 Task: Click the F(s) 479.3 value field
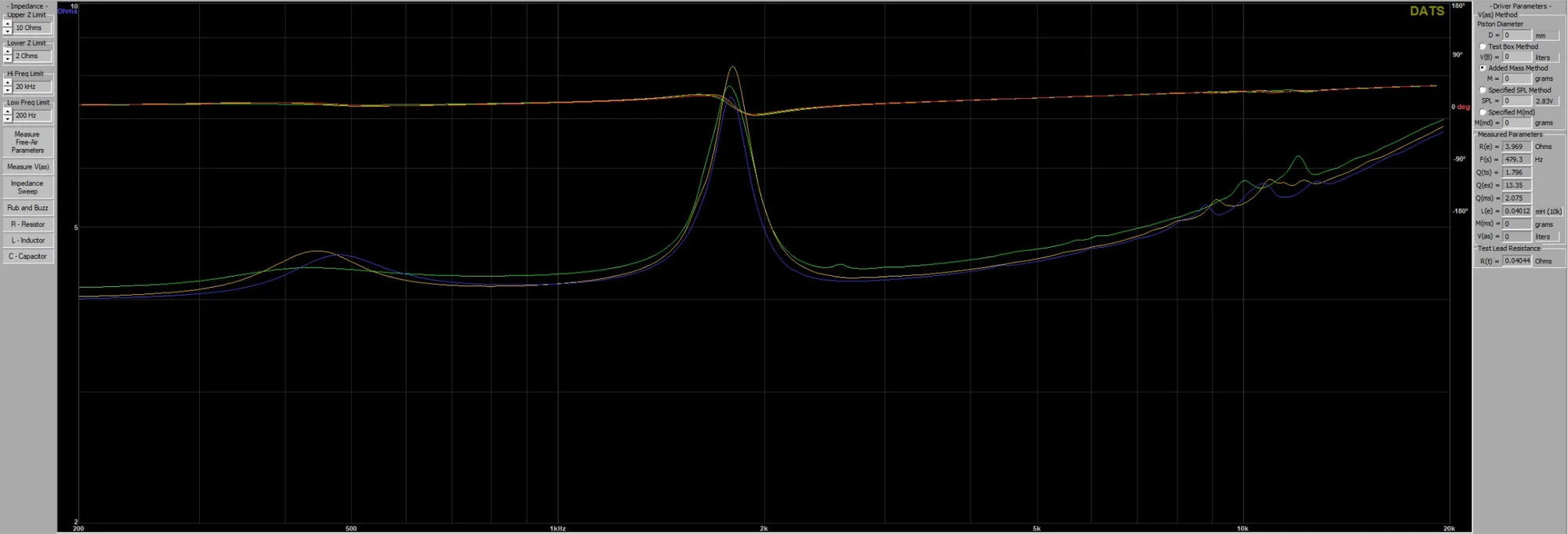[x=1516, y=159]
